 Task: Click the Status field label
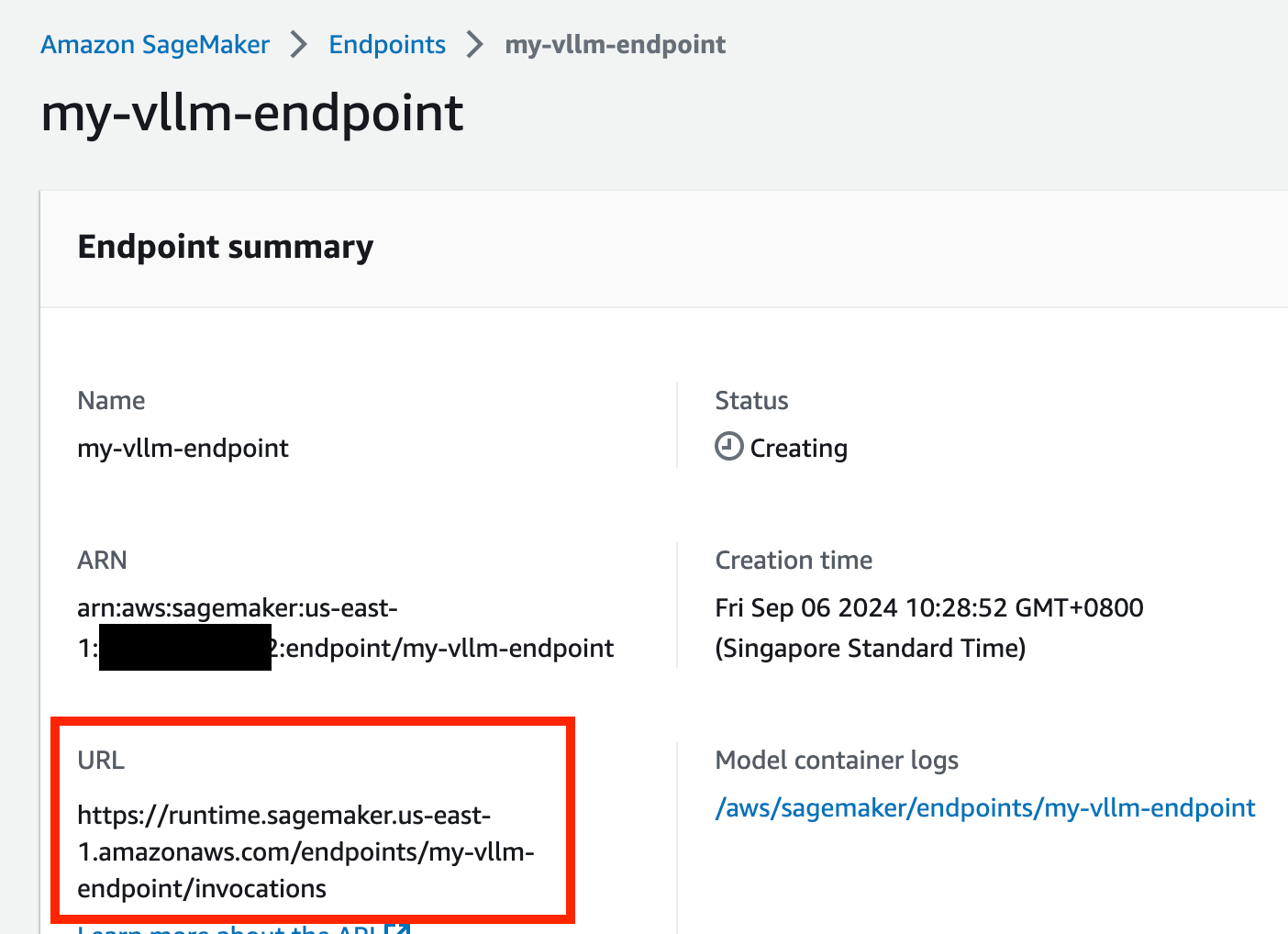pos(752,400)
